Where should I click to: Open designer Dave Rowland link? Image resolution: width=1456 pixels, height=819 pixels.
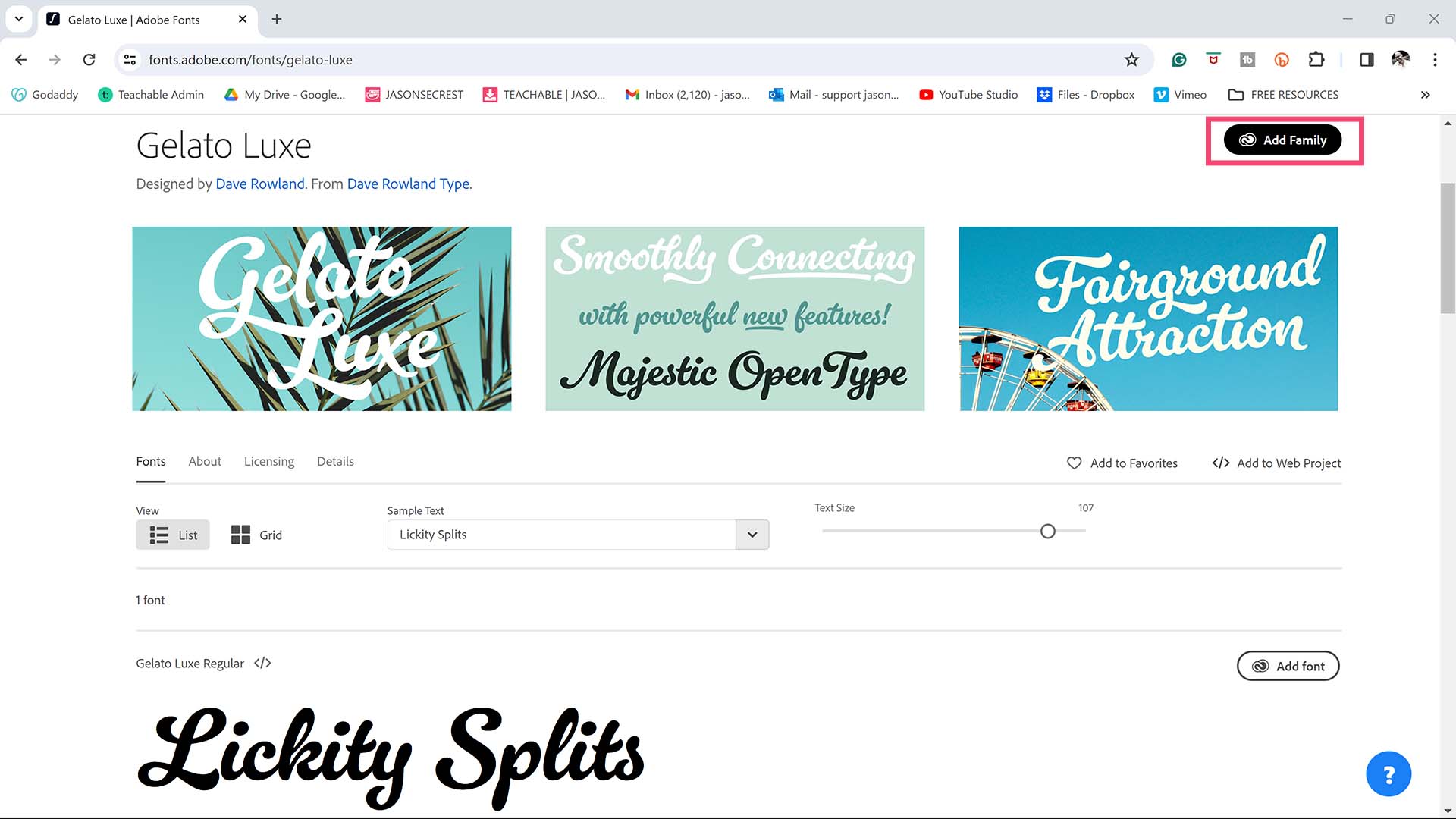click(x=260, y=184)
